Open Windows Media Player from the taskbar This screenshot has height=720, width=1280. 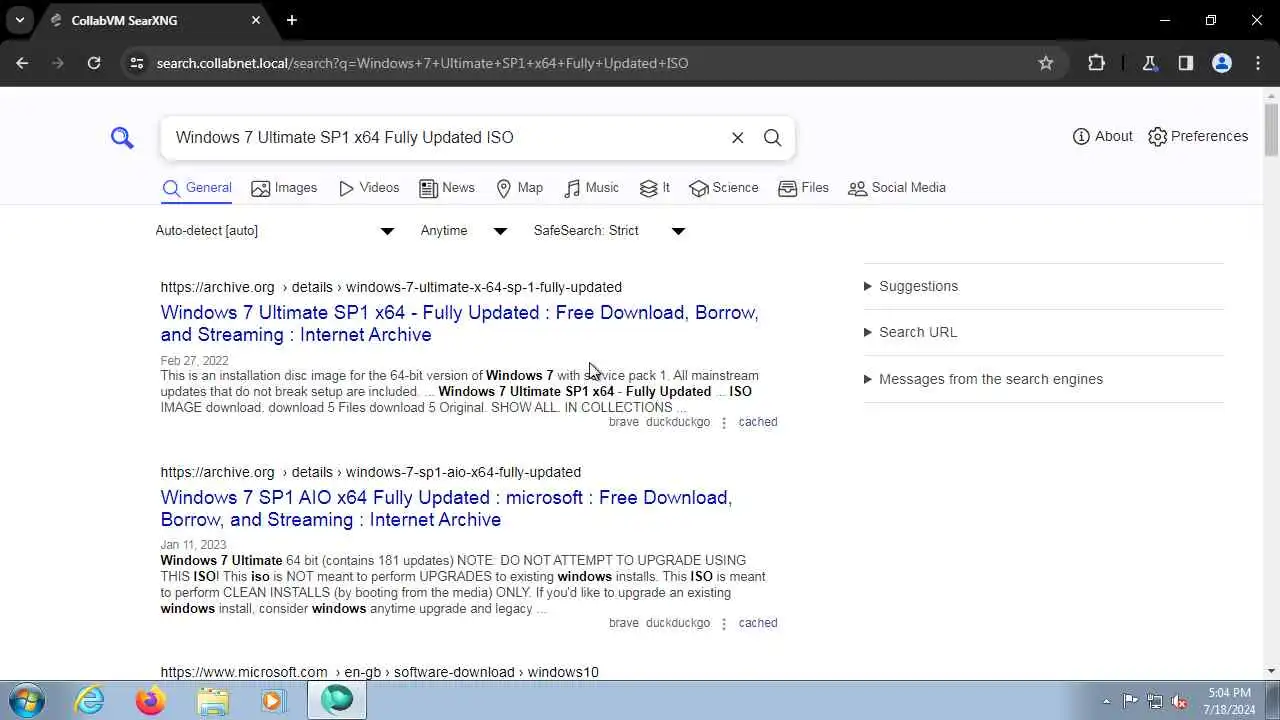273,700
